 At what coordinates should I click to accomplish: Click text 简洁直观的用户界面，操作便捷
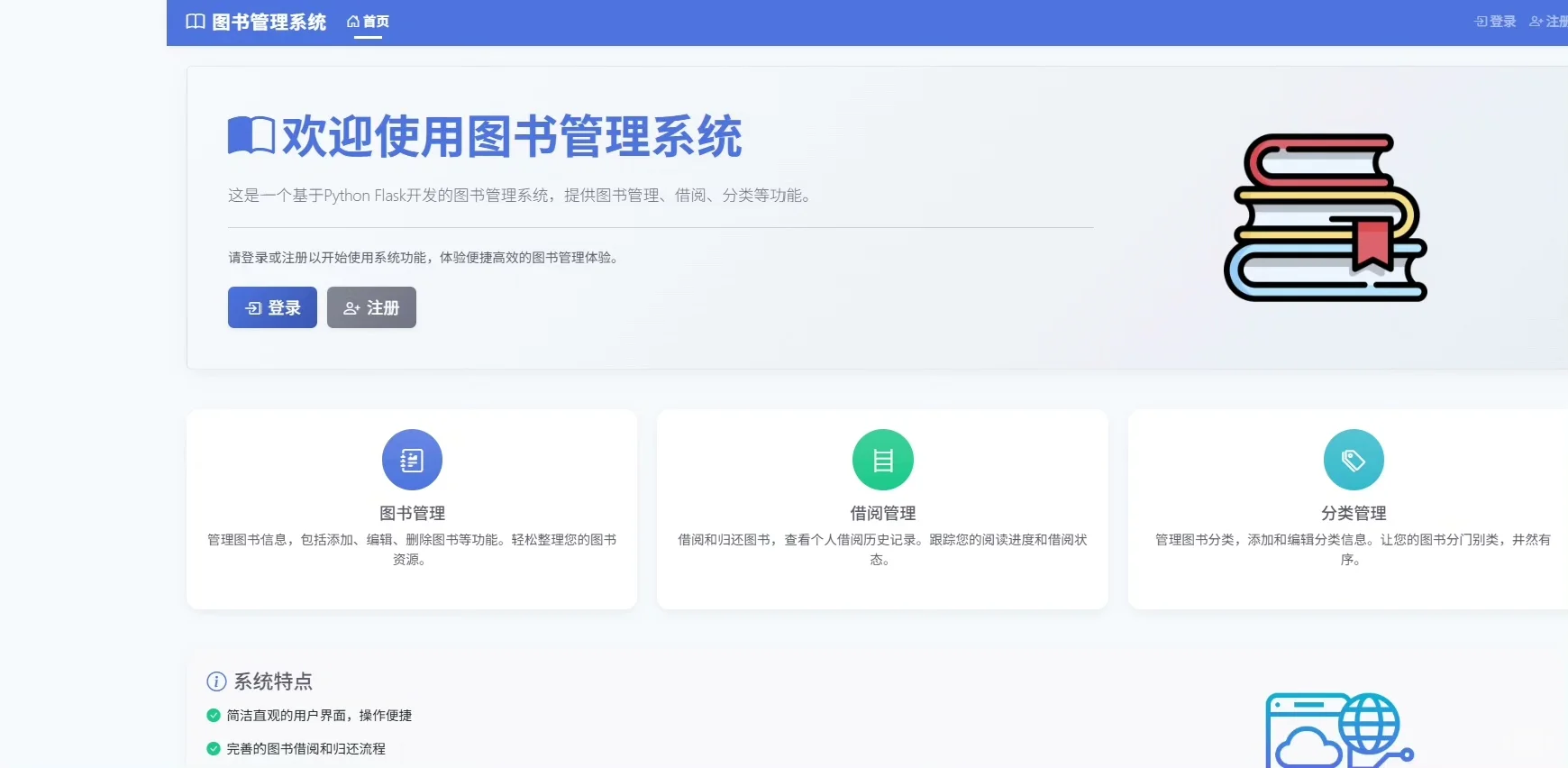pos(319,715)
